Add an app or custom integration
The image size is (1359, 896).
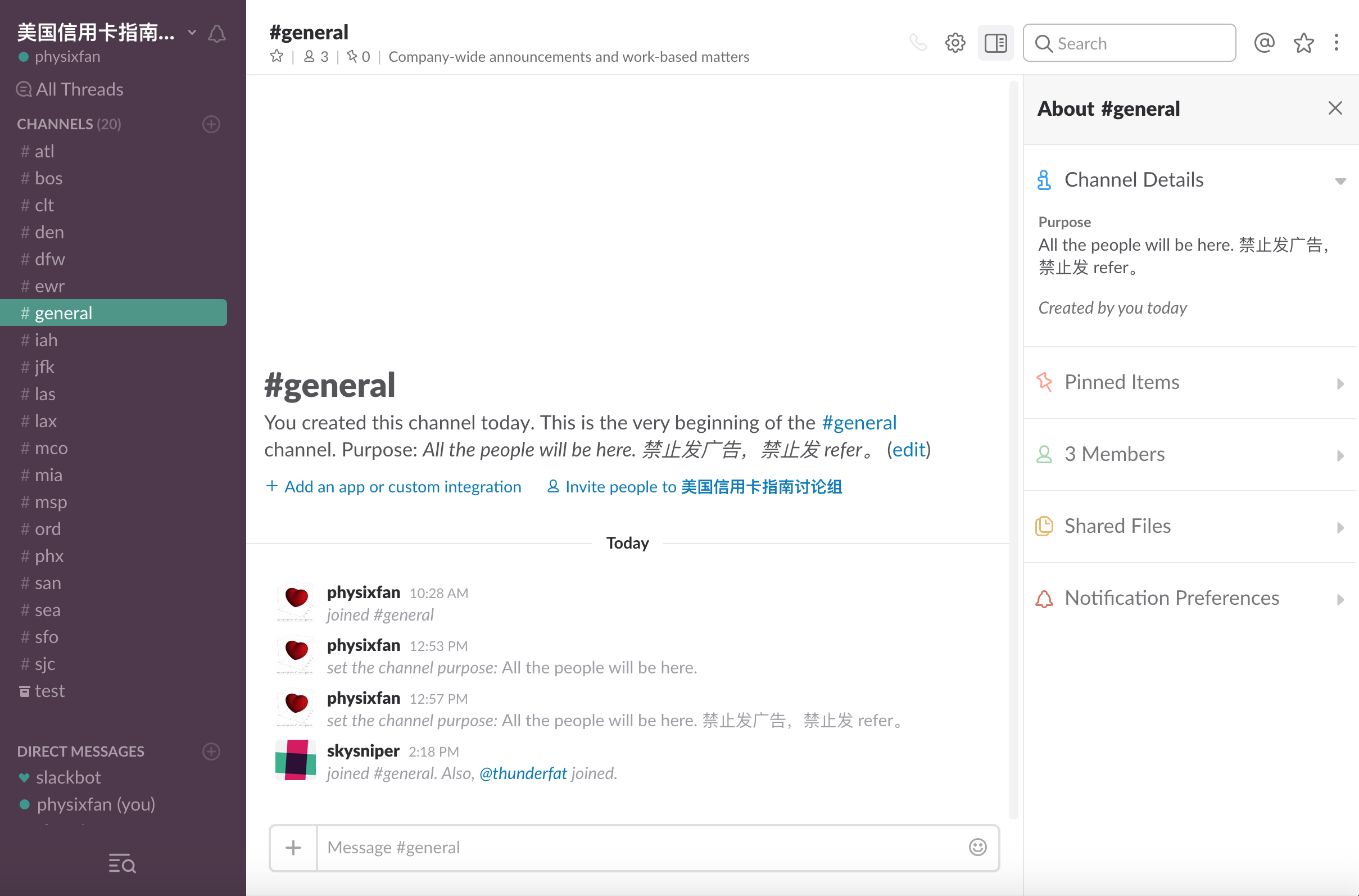point(393,486)
